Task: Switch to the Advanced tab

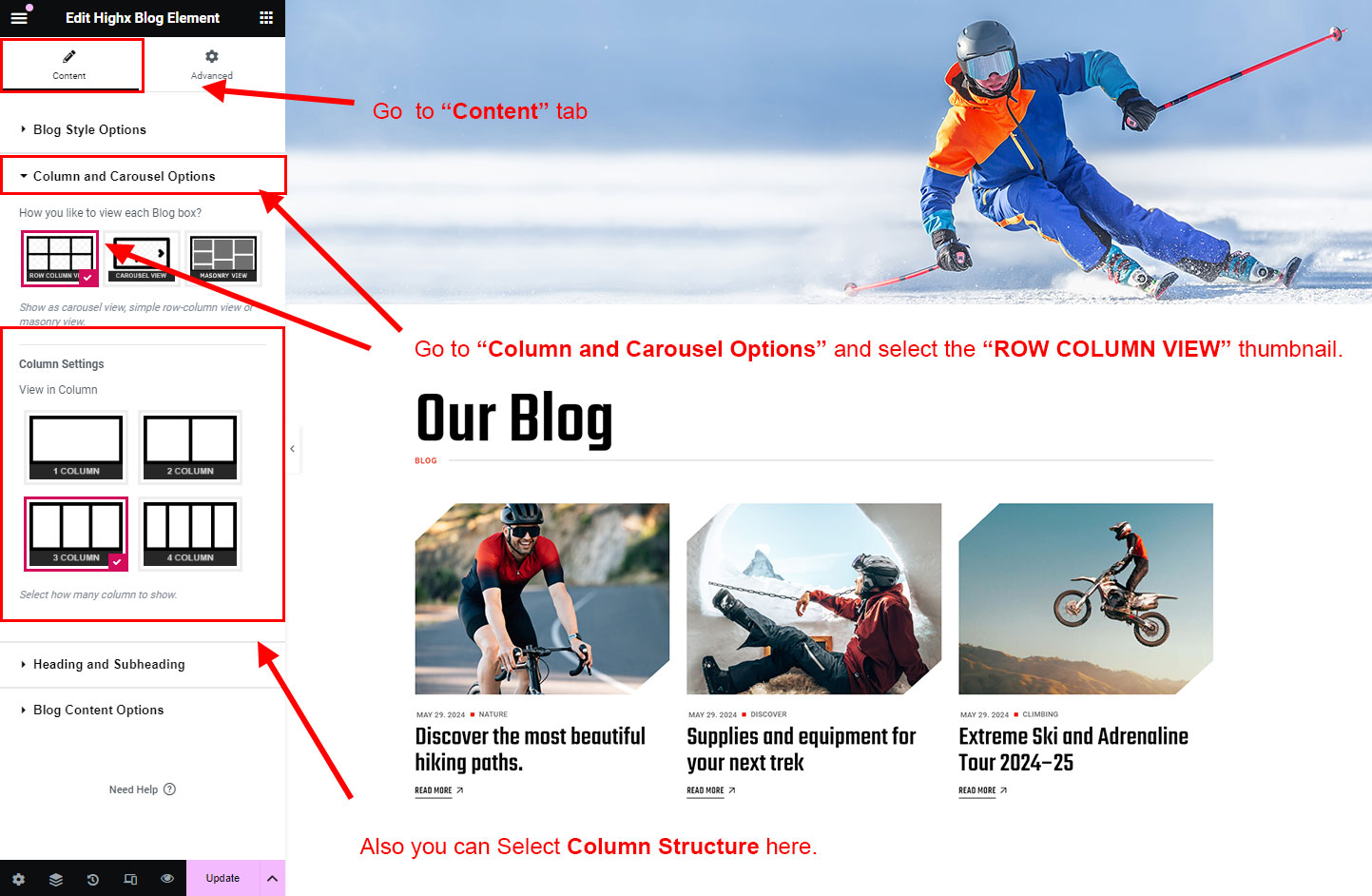Action: click(211, 65)
